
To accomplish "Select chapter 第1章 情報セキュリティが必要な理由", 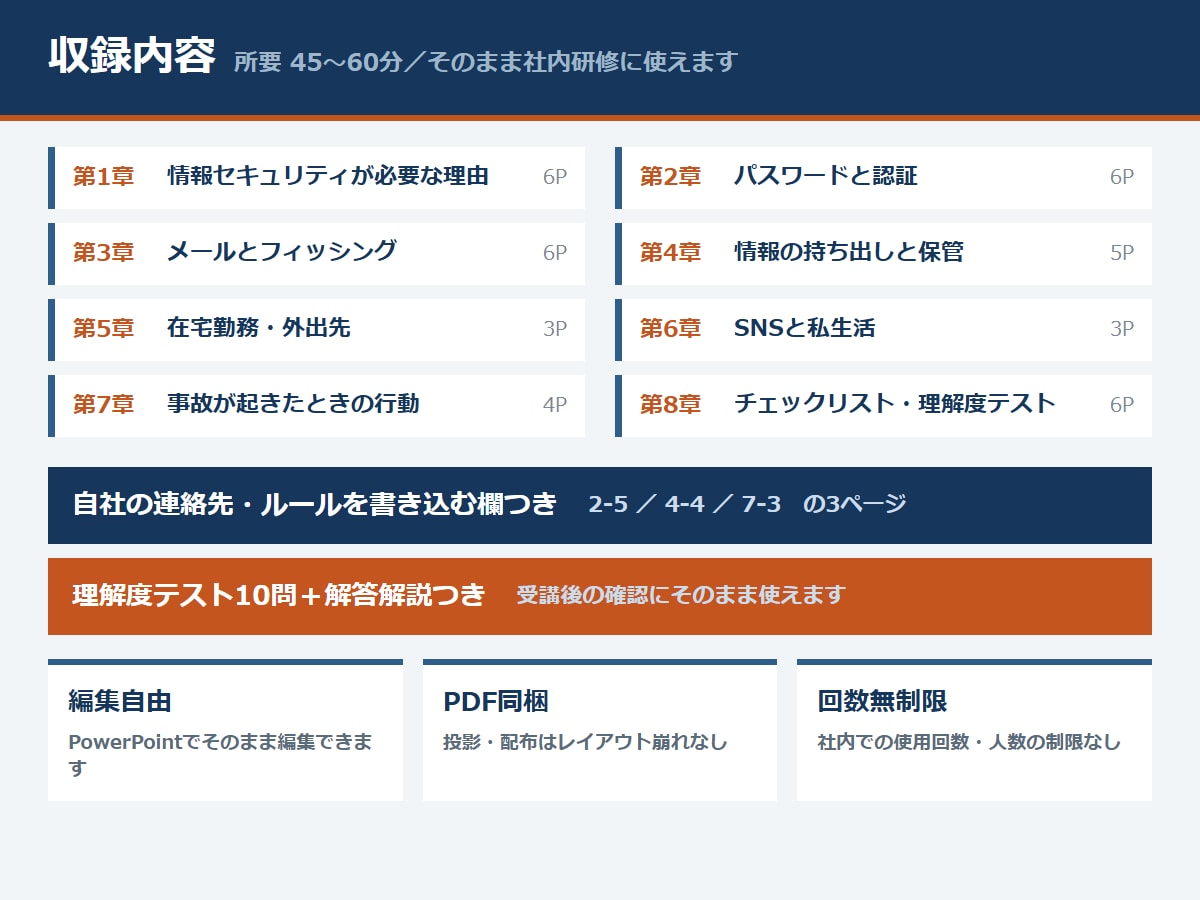I will (316, 178).
